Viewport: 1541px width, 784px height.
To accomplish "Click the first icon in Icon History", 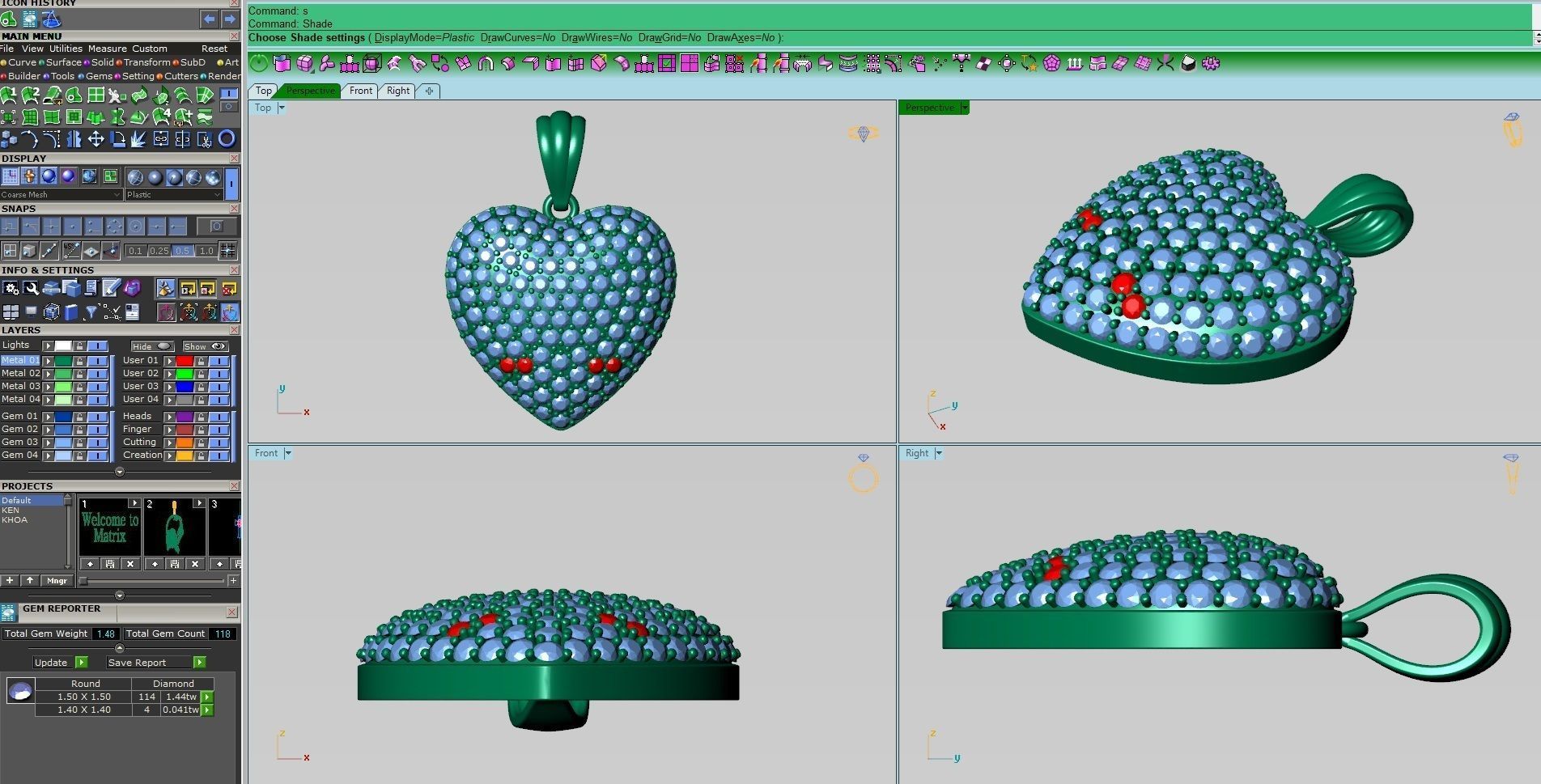I will pos(9,19).
